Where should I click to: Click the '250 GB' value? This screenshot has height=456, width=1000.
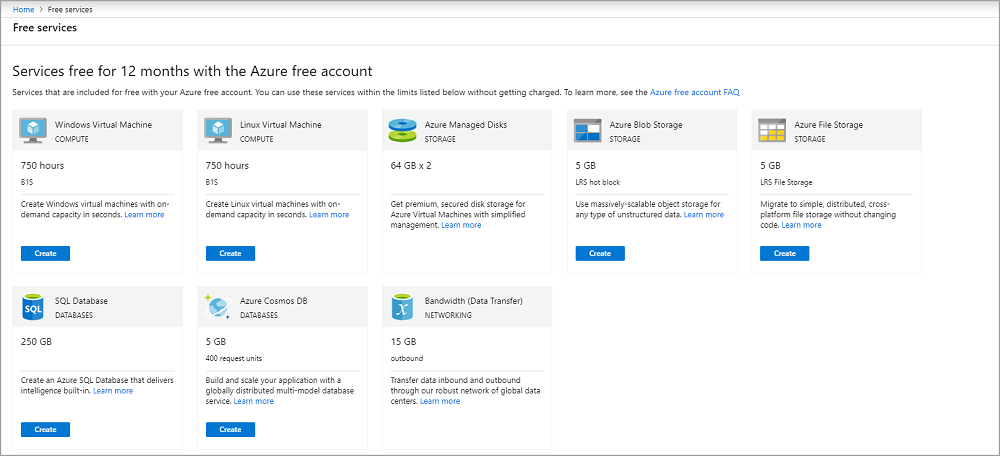[36, 342]
